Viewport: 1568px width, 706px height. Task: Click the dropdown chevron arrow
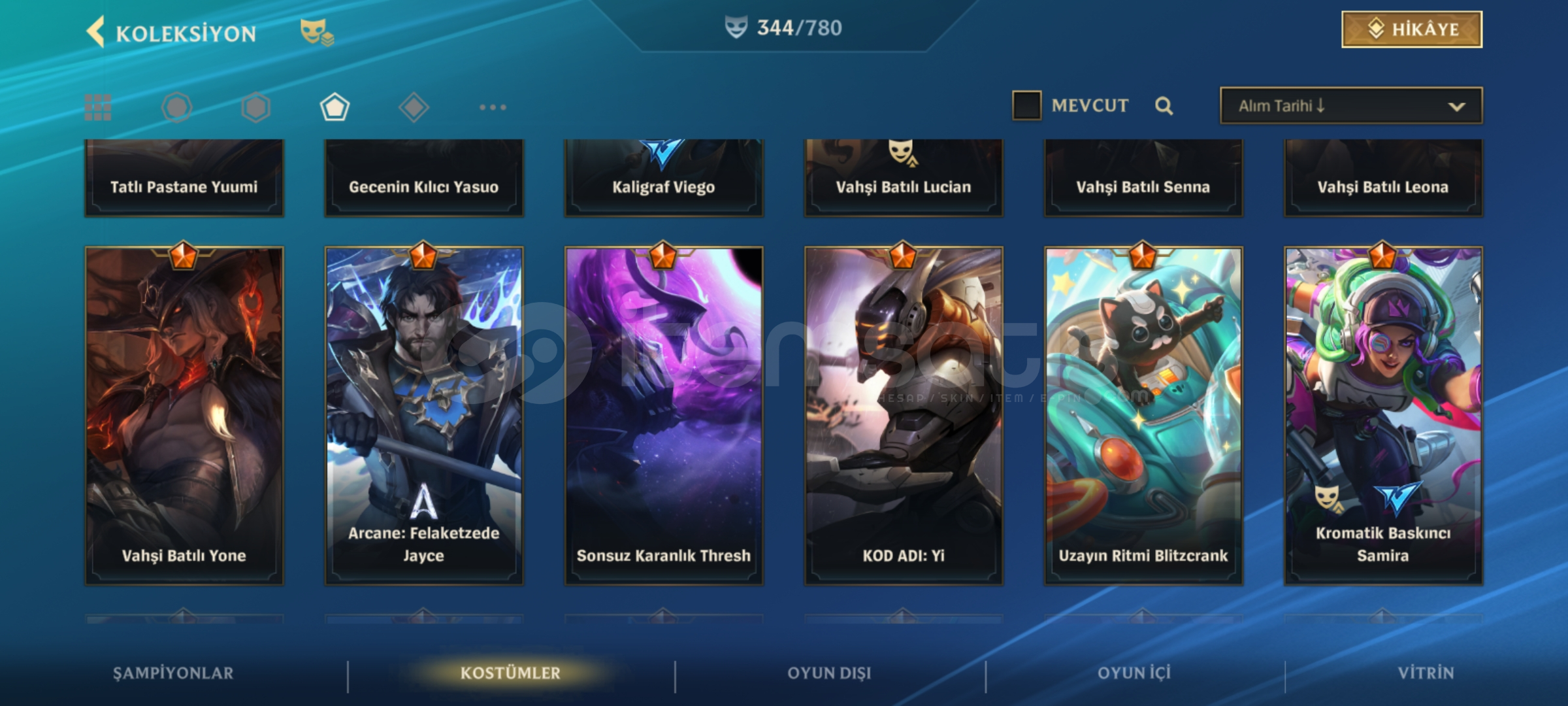pyautogui.click(x=1456, y=107)
